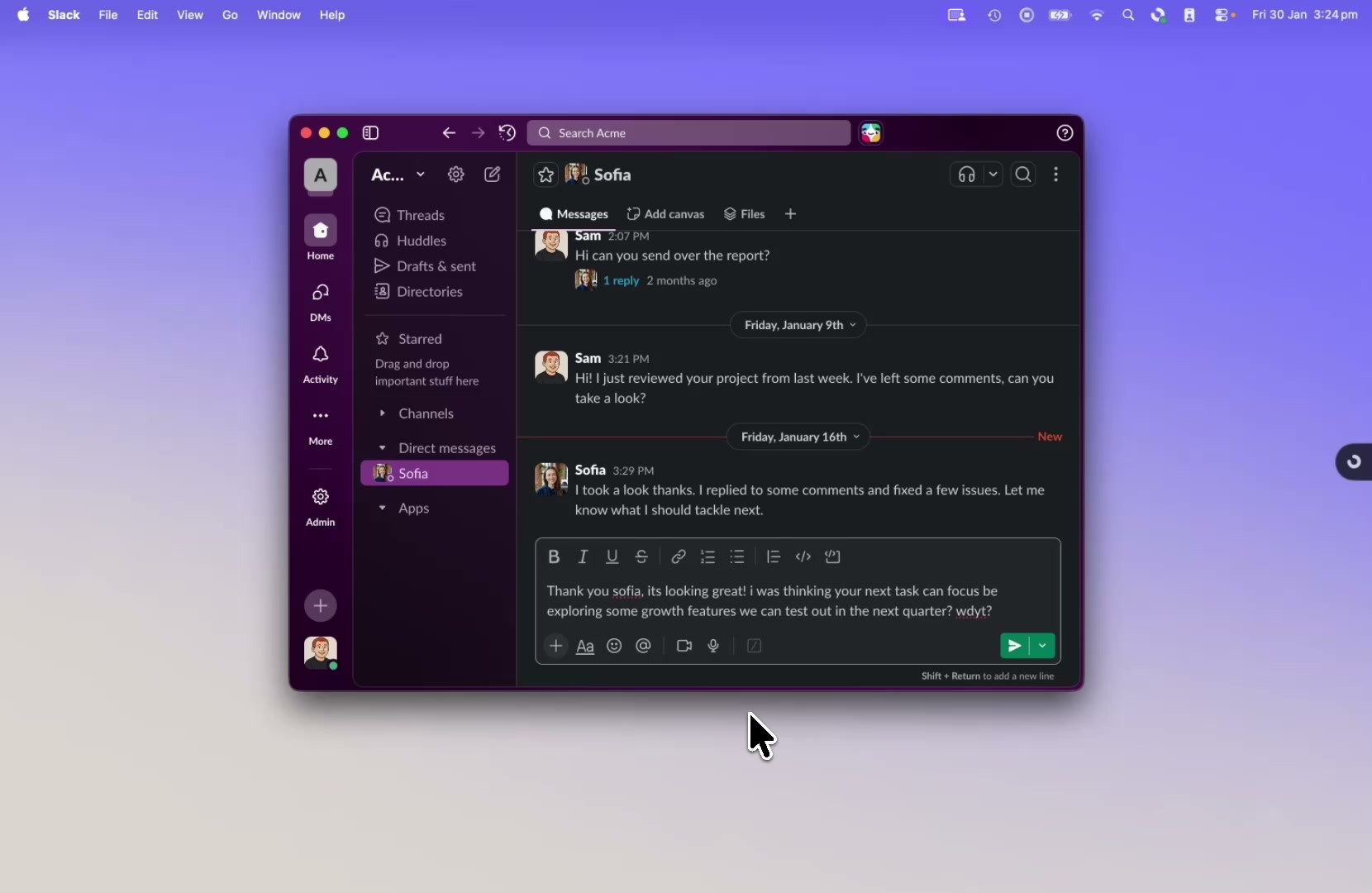Send the message now

point(1015,646)
